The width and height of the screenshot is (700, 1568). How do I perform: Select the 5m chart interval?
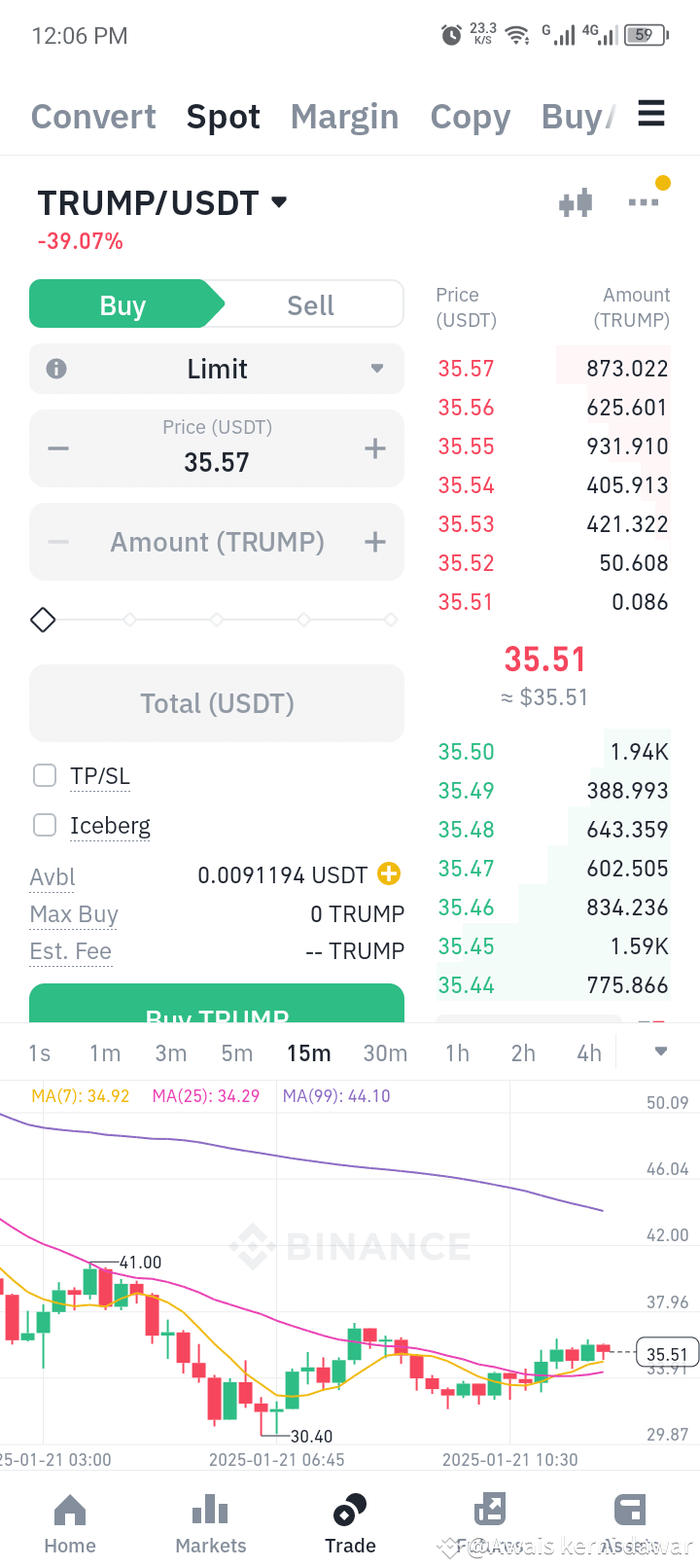click(237, 1053)
